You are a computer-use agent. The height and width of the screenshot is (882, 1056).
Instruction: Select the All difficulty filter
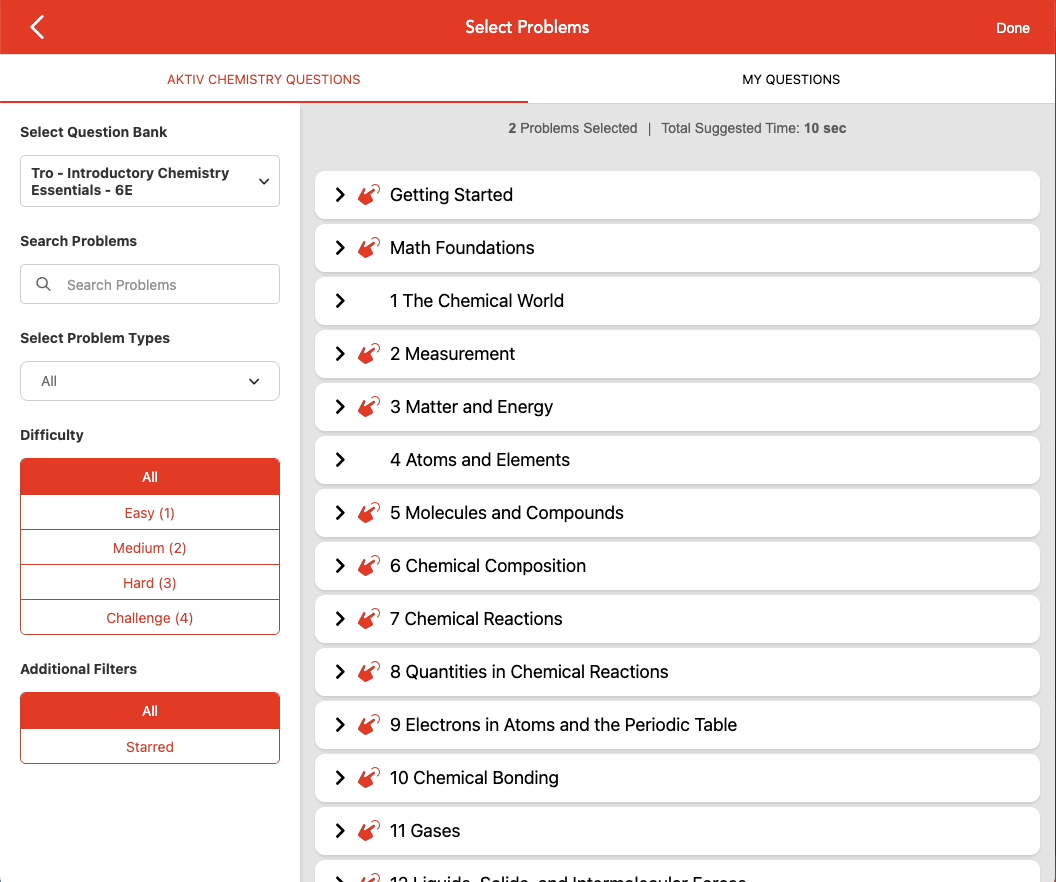(149, 477)
